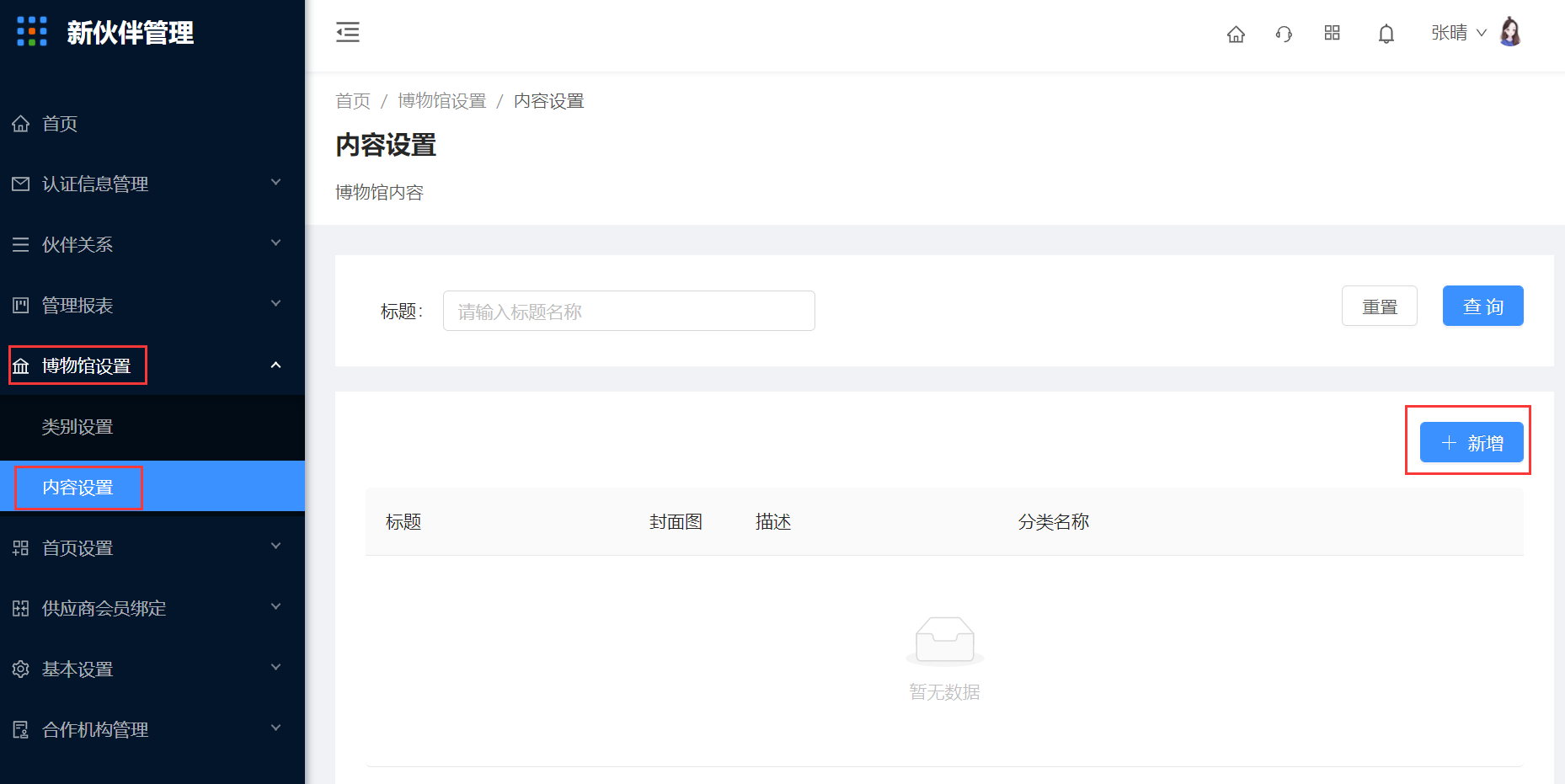This screenshot has height=784, width=1565.
Task: Open 伙伴关系 sidebar menu
Action: (152, 245)
